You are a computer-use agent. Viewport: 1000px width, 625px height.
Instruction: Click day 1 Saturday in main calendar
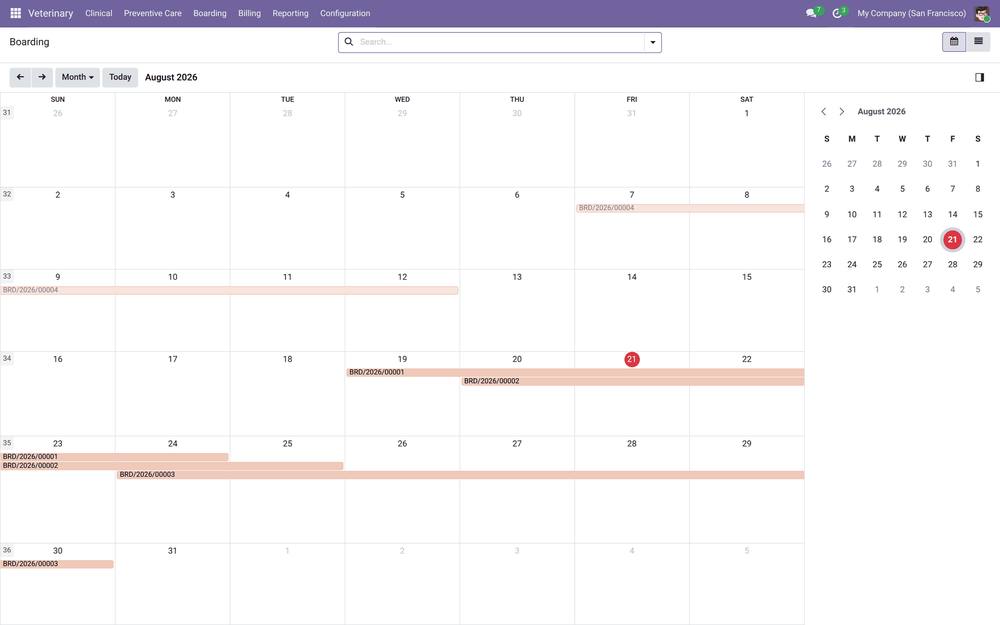click(x=747, y=113)
